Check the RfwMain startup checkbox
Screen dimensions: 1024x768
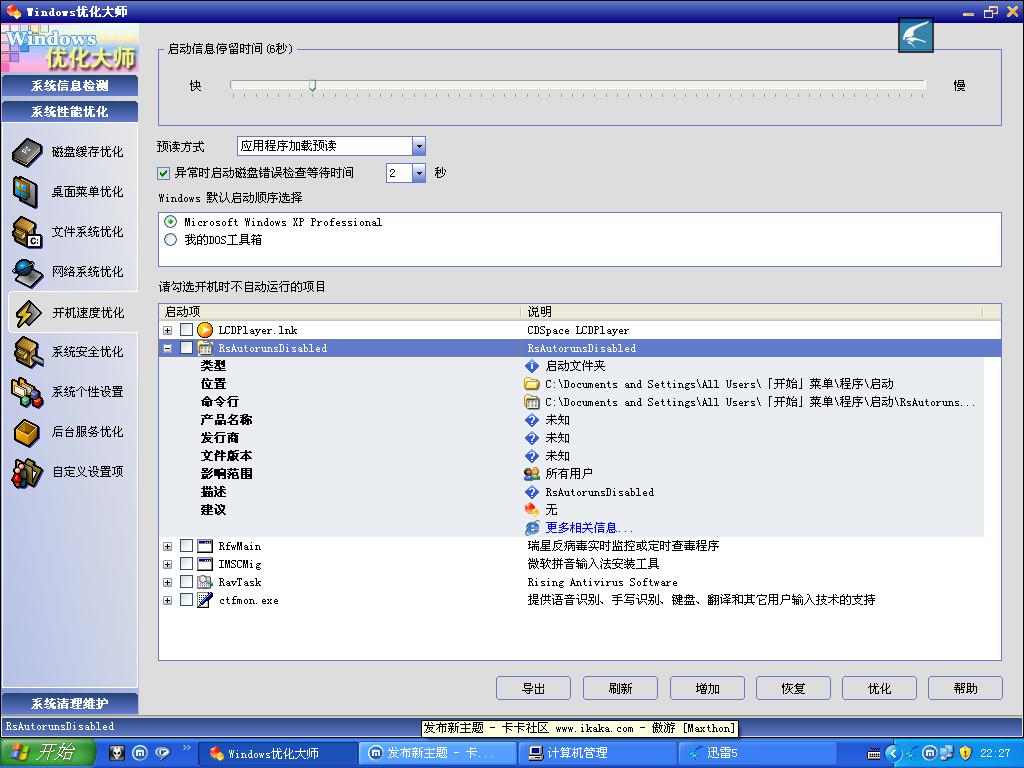coord(186,546)
